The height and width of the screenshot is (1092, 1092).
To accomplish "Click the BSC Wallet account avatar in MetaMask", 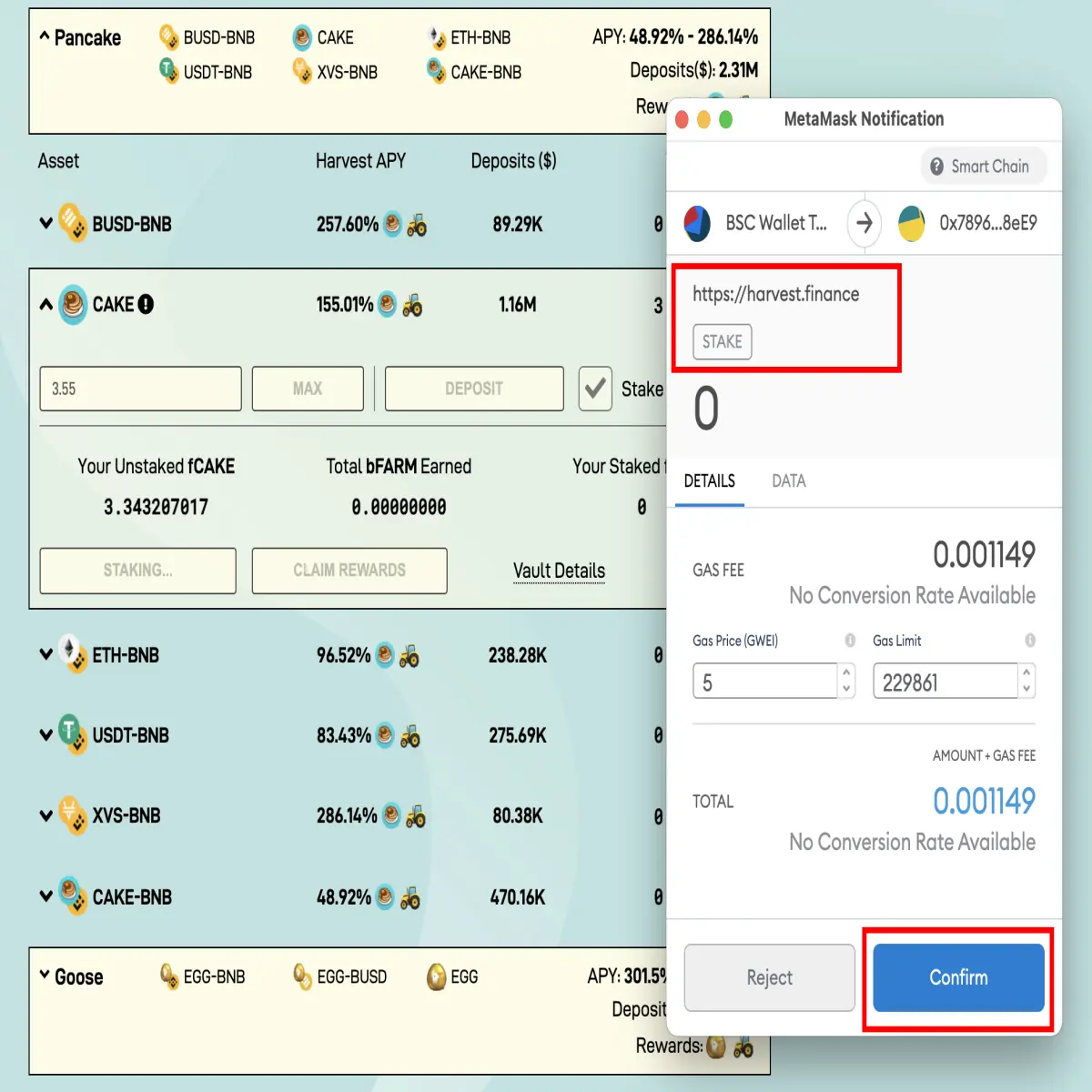I will coord(697,223).
